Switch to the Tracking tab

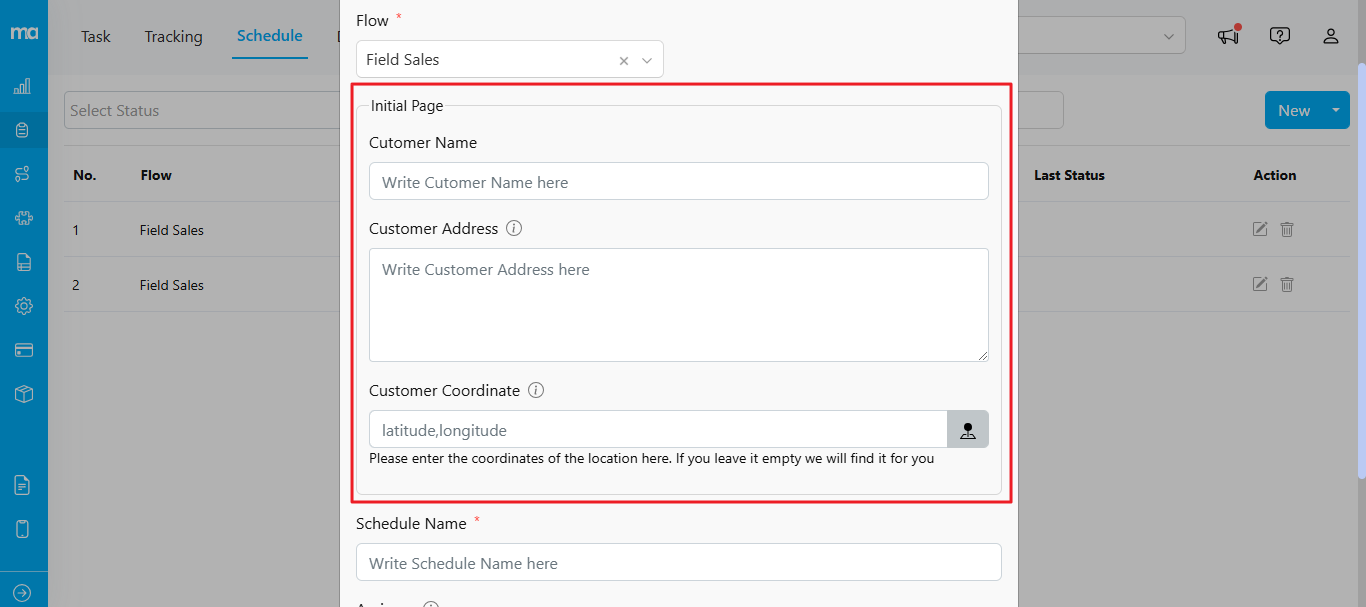tap(173, 36)
